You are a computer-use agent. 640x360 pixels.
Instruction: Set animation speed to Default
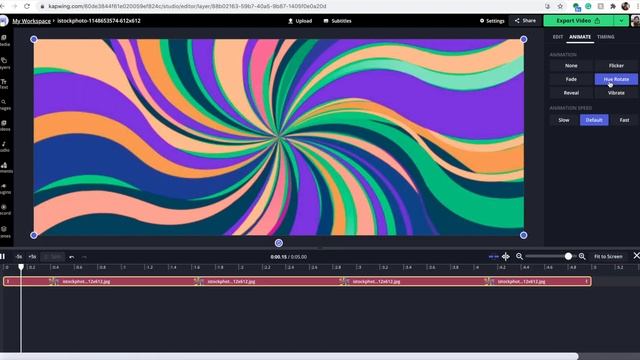click(x=594, y=120)
